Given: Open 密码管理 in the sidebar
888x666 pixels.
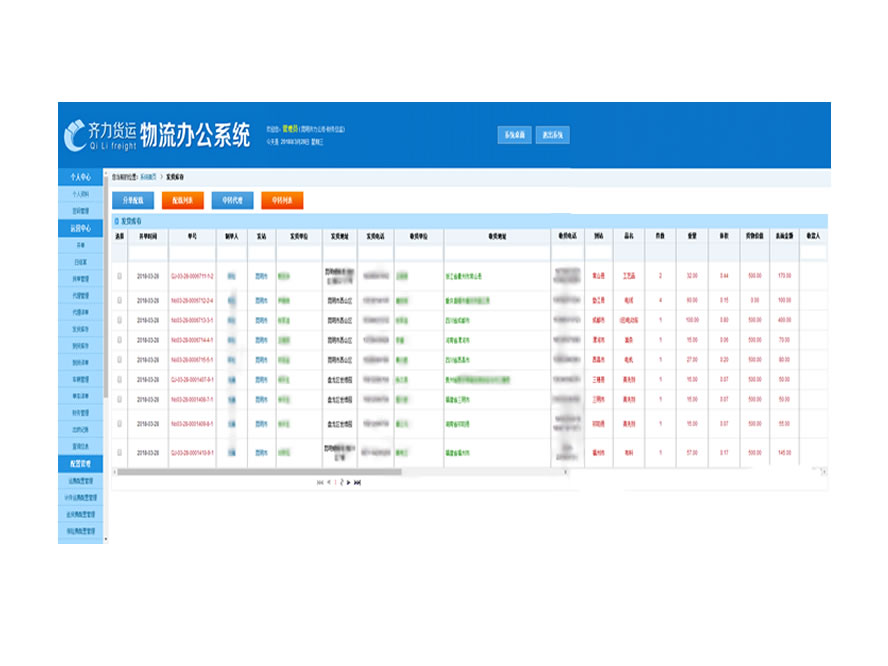Looking at the screenshot, I should click(x=80, y=211).
